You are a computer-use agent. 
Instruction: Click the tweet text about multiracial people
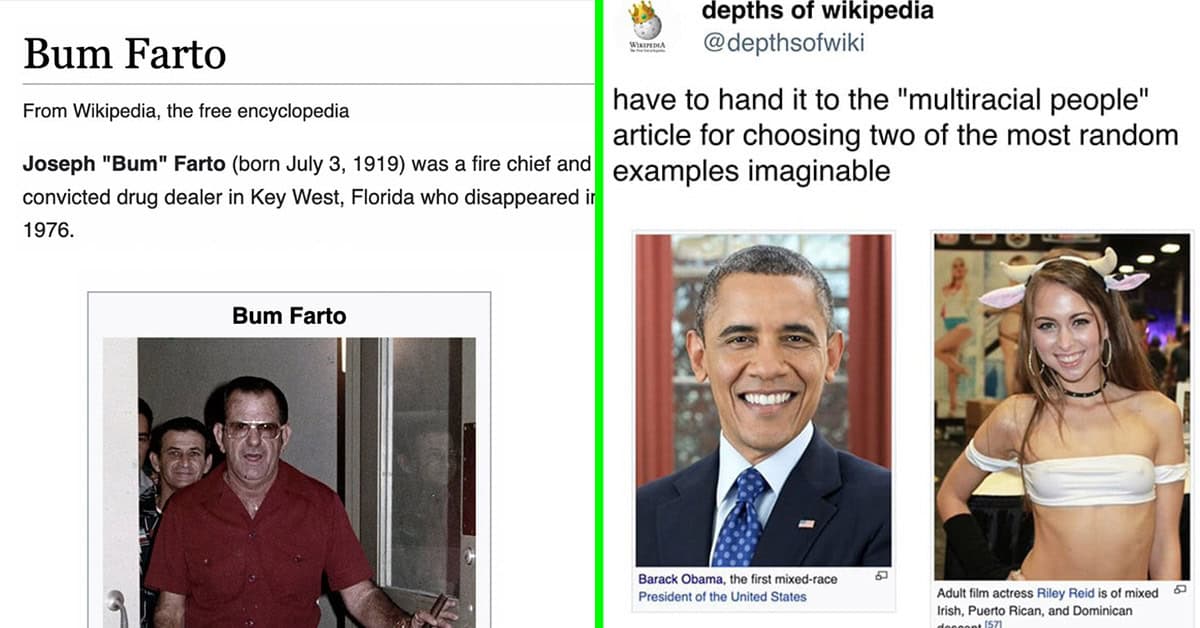[x=896, y=135]
